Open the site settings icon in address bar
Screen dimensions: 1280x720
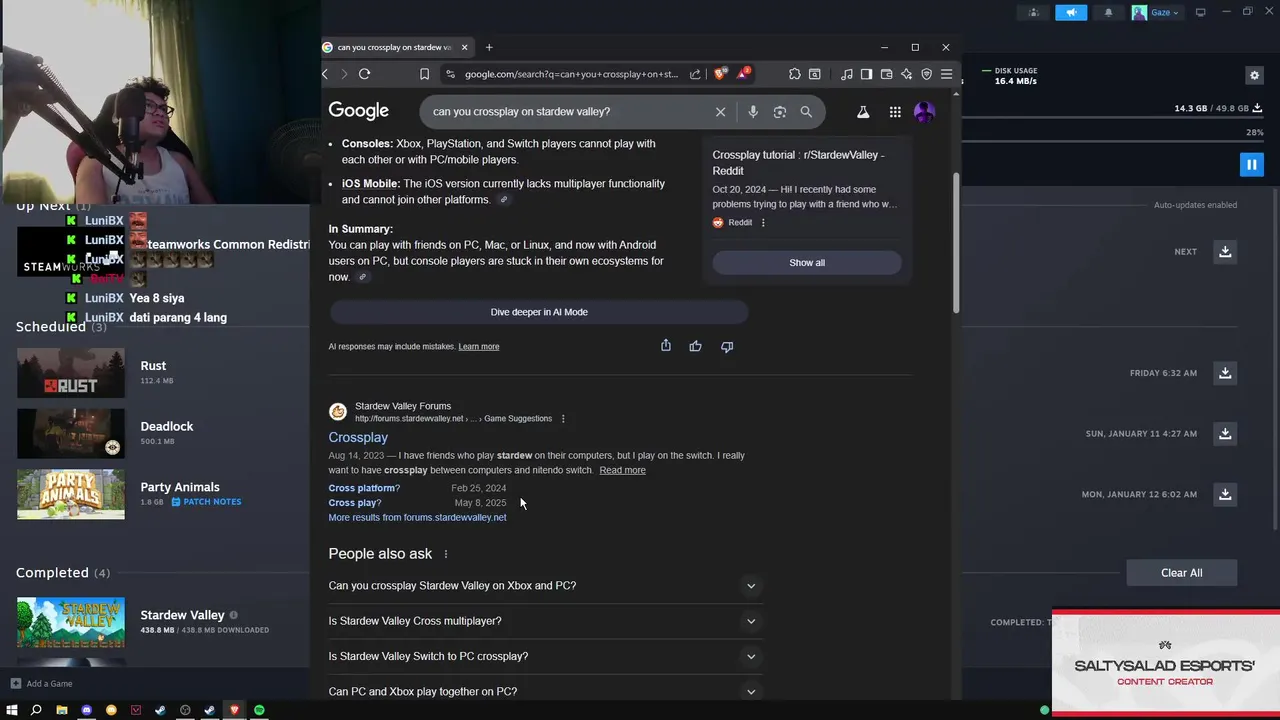(450, 74)
